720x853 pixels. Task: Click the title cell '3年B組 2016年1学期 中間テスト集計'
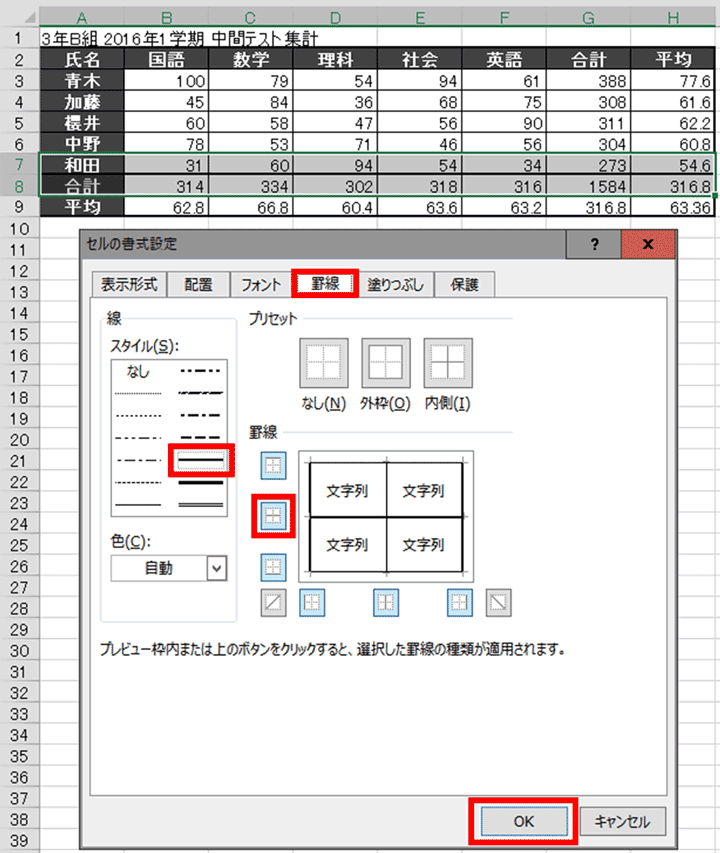(179, 38)
